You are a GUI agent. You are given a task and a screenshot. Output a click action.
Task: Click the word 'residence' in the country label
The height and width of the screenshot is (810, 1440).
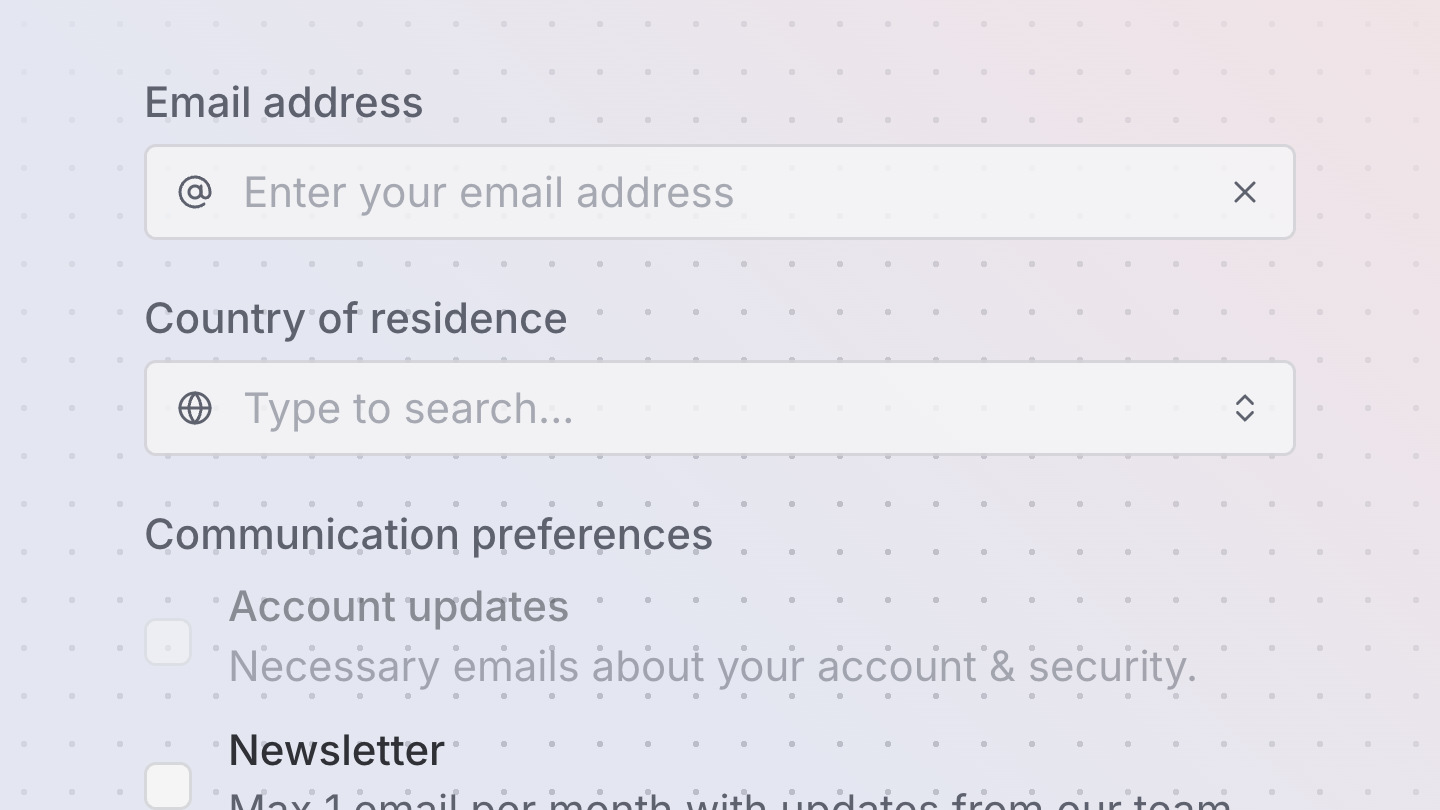[468, 318]
